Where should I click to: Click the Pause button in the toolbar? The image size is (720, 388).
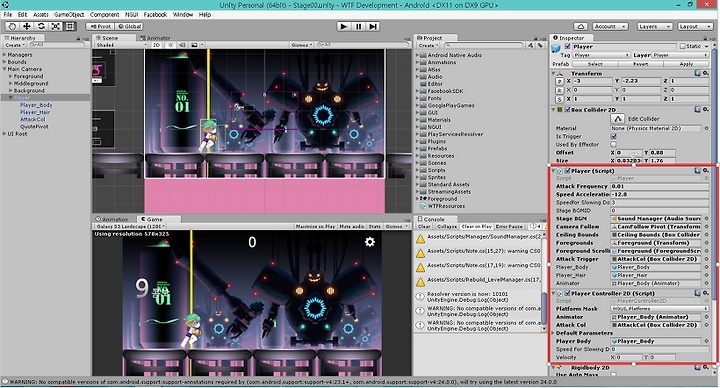pyautogui.click(x=358, y=27)
